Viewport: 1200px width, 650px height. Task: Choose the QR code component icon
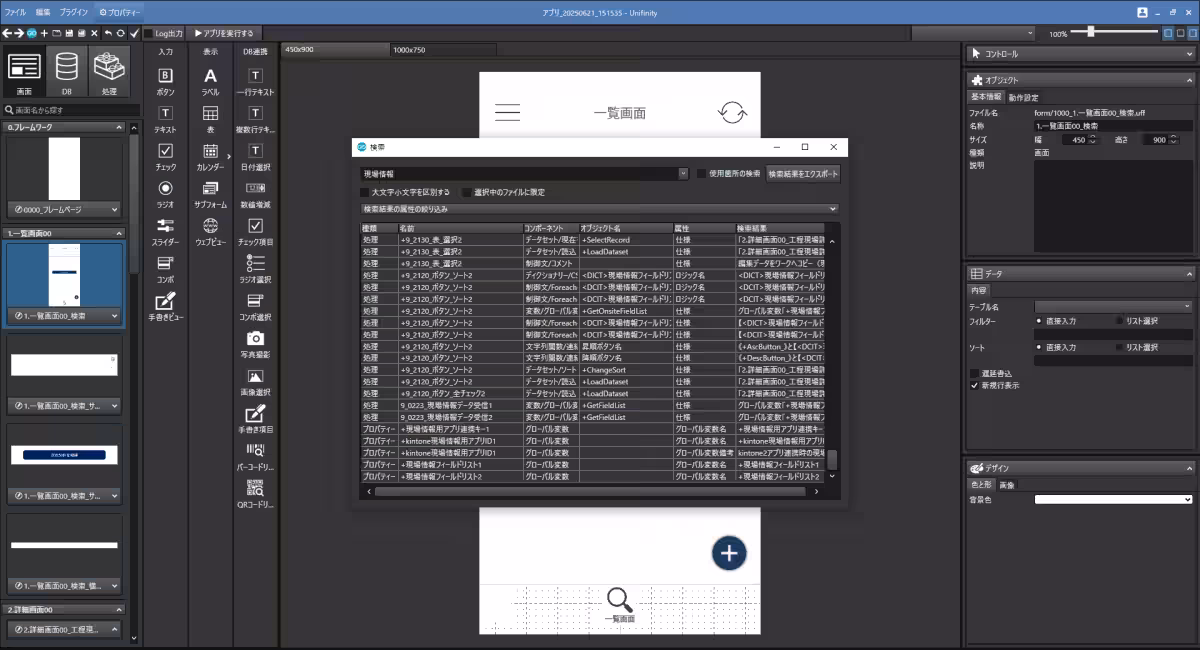click(255, 492)
